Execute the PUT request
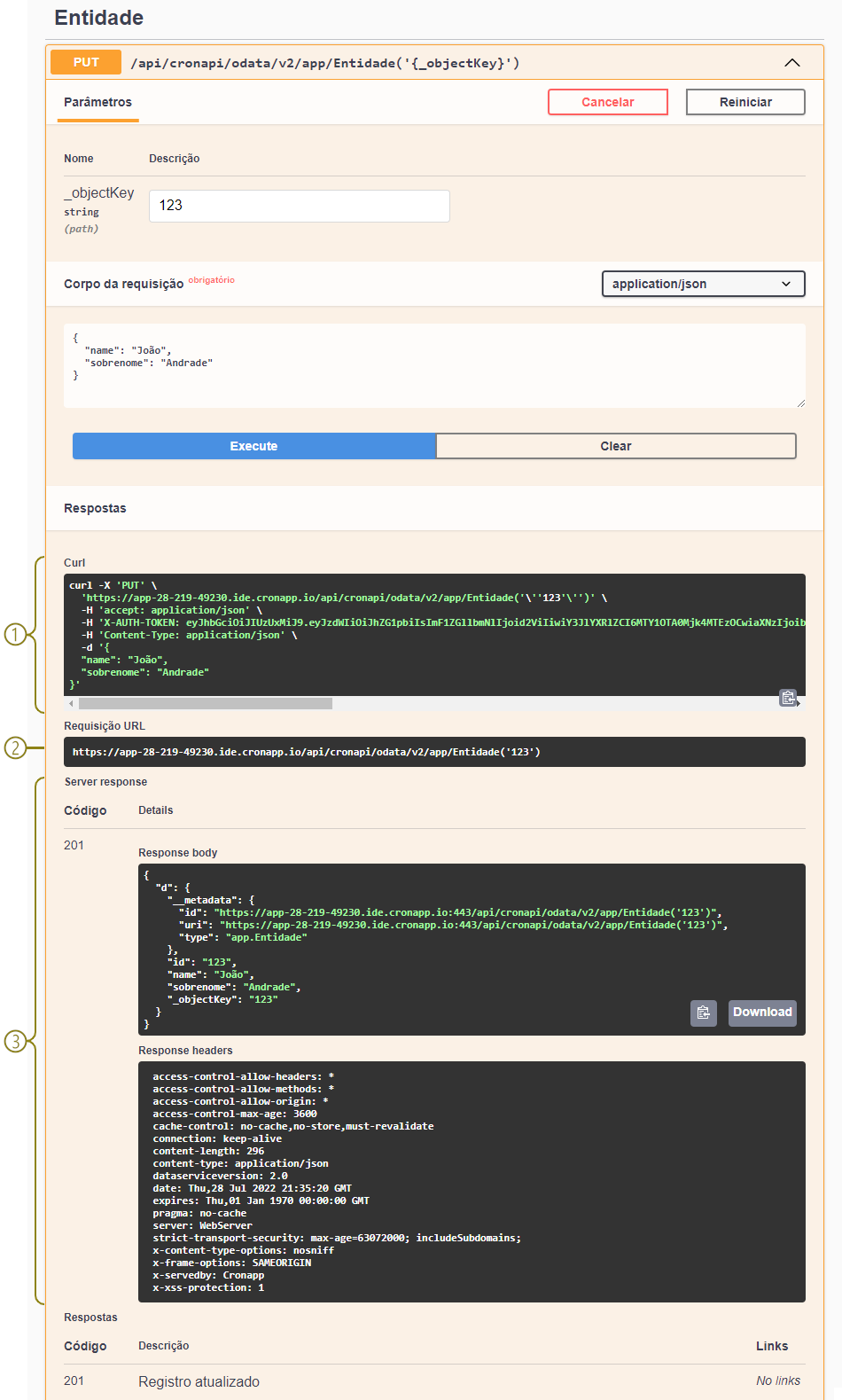Image resolution: width=842 pixels, height=1400 pixels. pos(254,446)
